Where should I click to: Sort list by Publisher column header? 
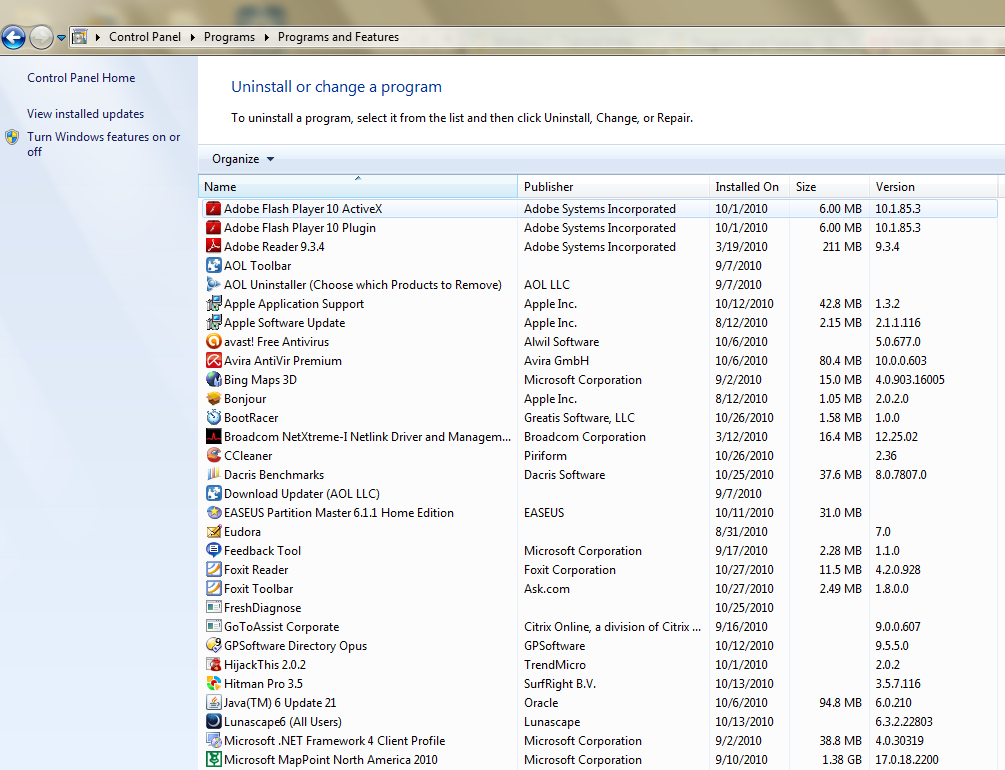coord(613,187)
